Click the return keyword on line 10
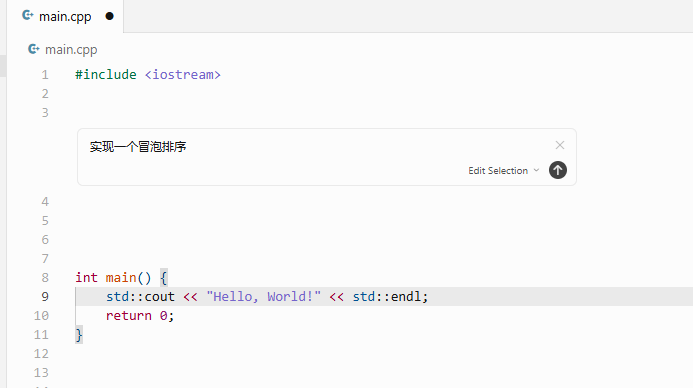 [x=129, y=316]
